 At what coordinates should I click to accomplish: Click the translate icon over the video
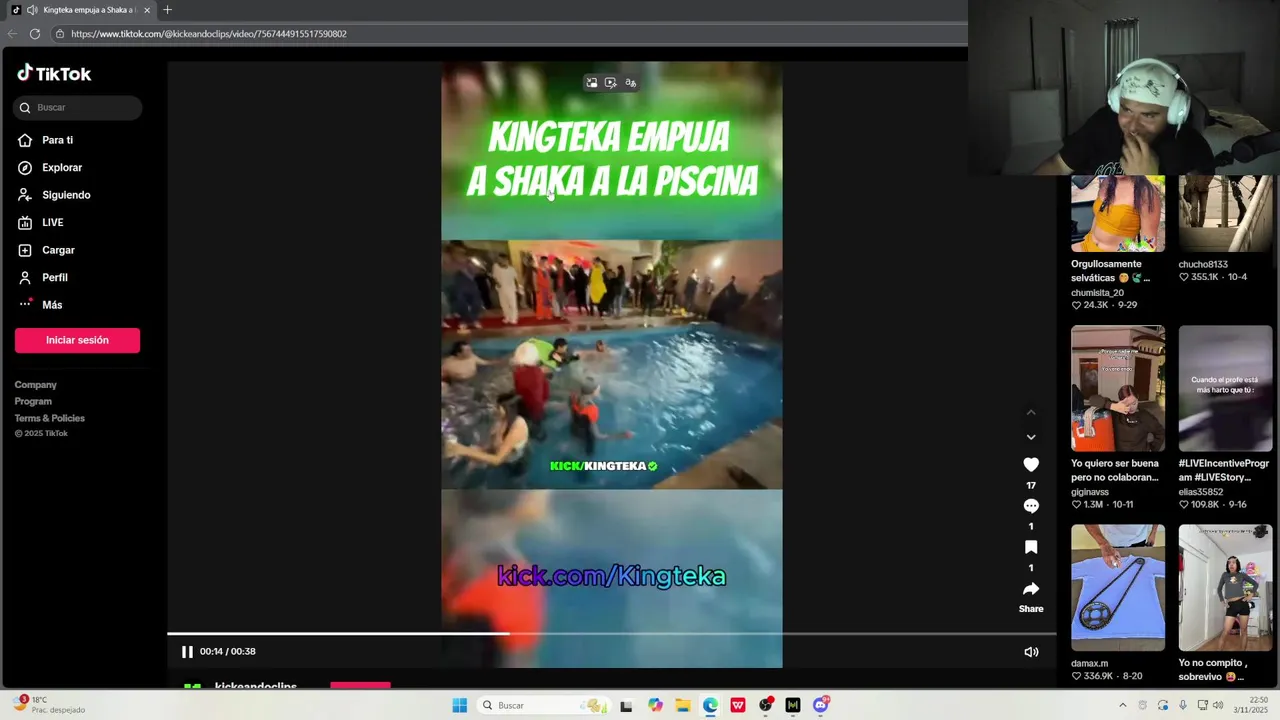[x=630, y=83]
